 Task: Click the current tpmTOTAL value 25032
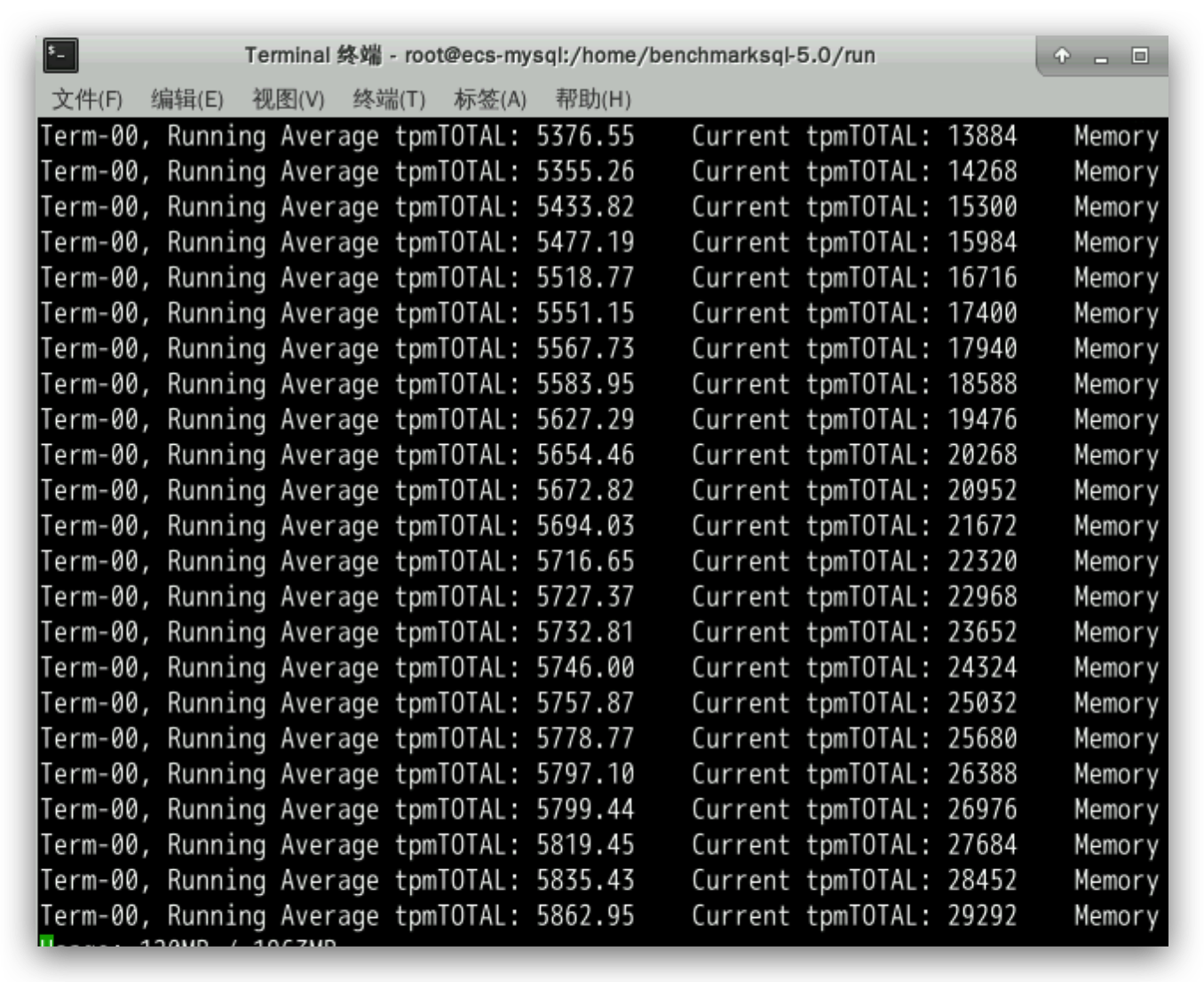click(x=982, y=703)
